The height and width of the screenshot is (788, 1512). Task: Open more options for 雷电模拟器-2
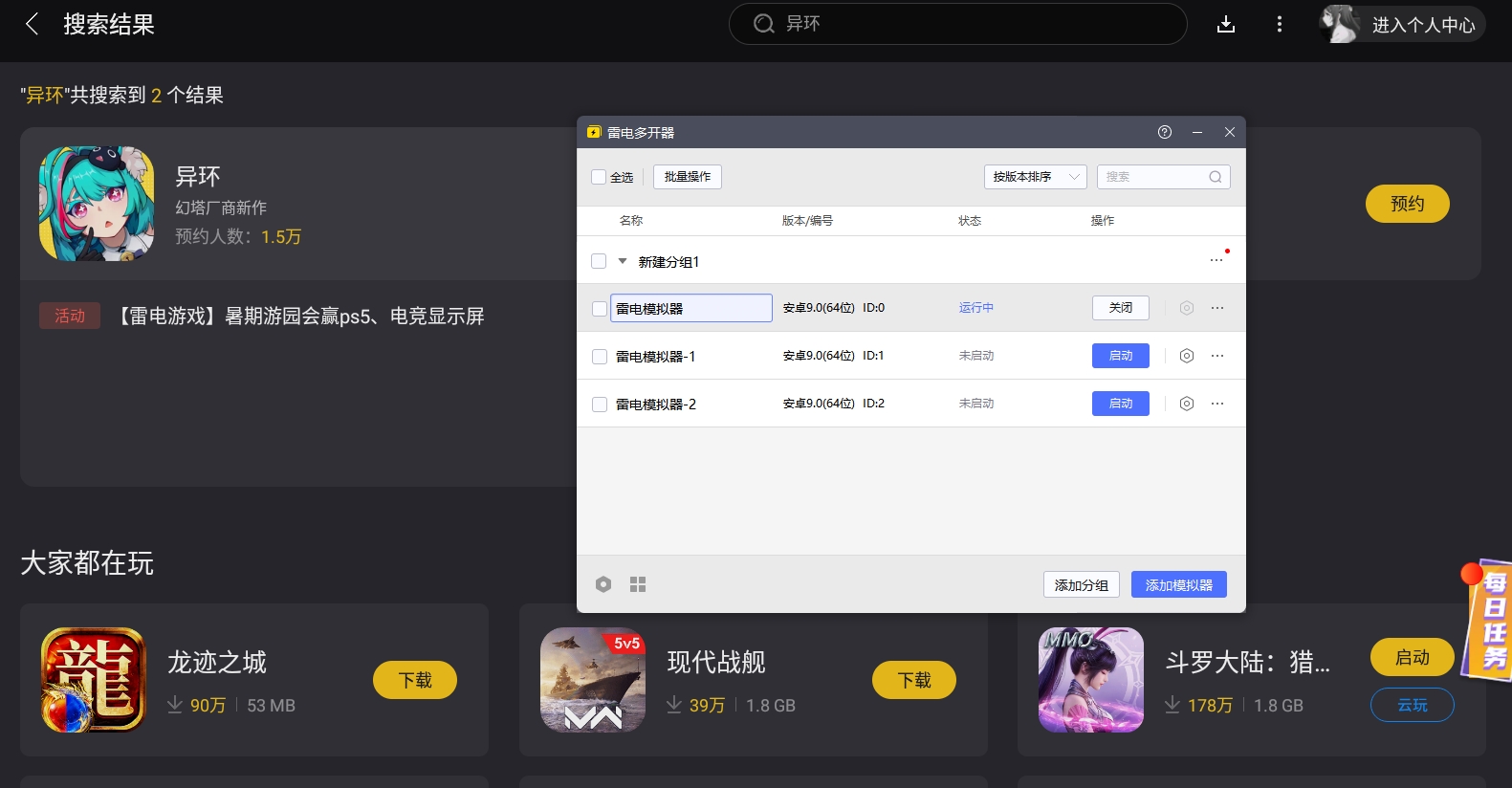click(1217, 404)
